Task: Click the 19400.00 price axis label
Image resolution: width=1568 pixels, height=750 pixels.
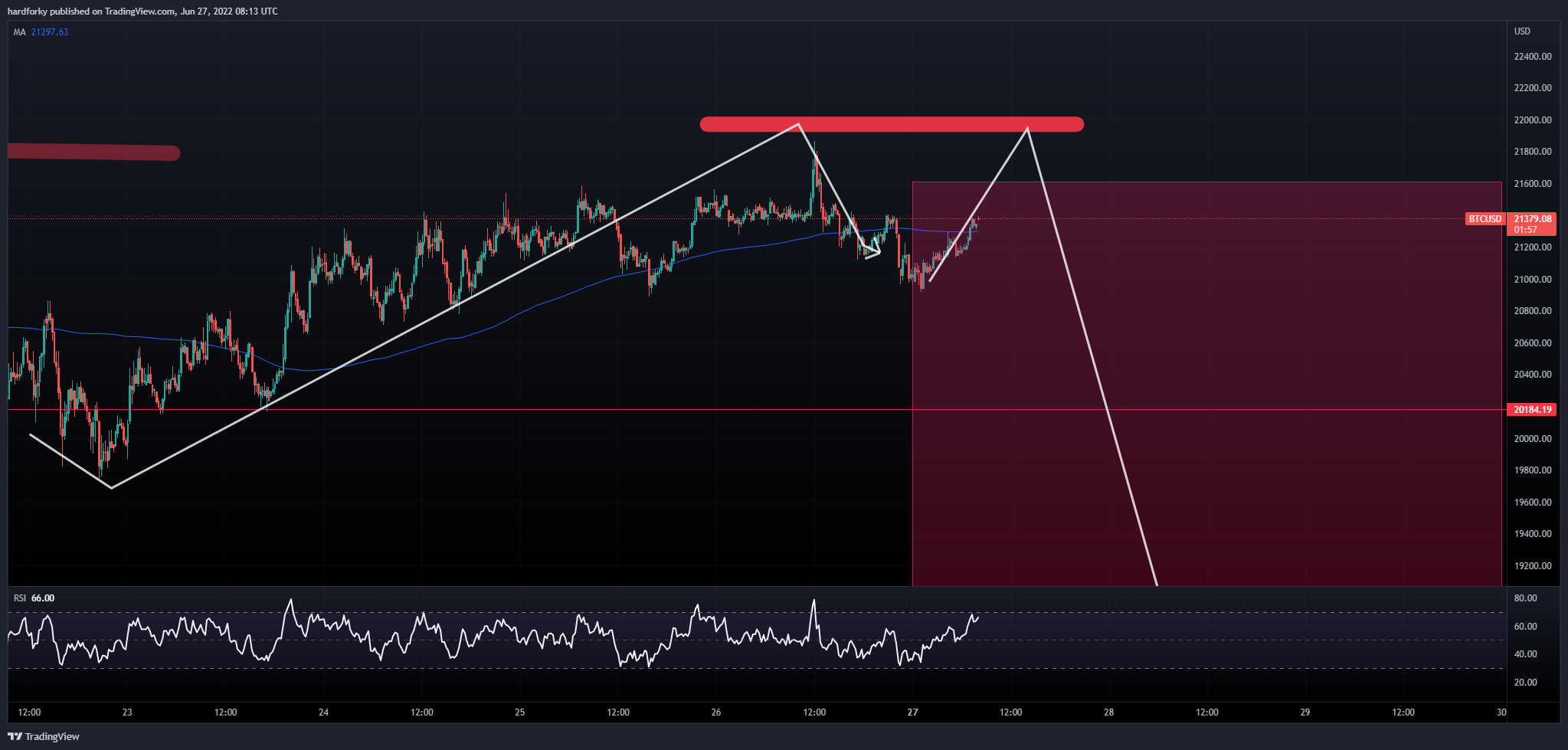Action: click(1533, 534)
